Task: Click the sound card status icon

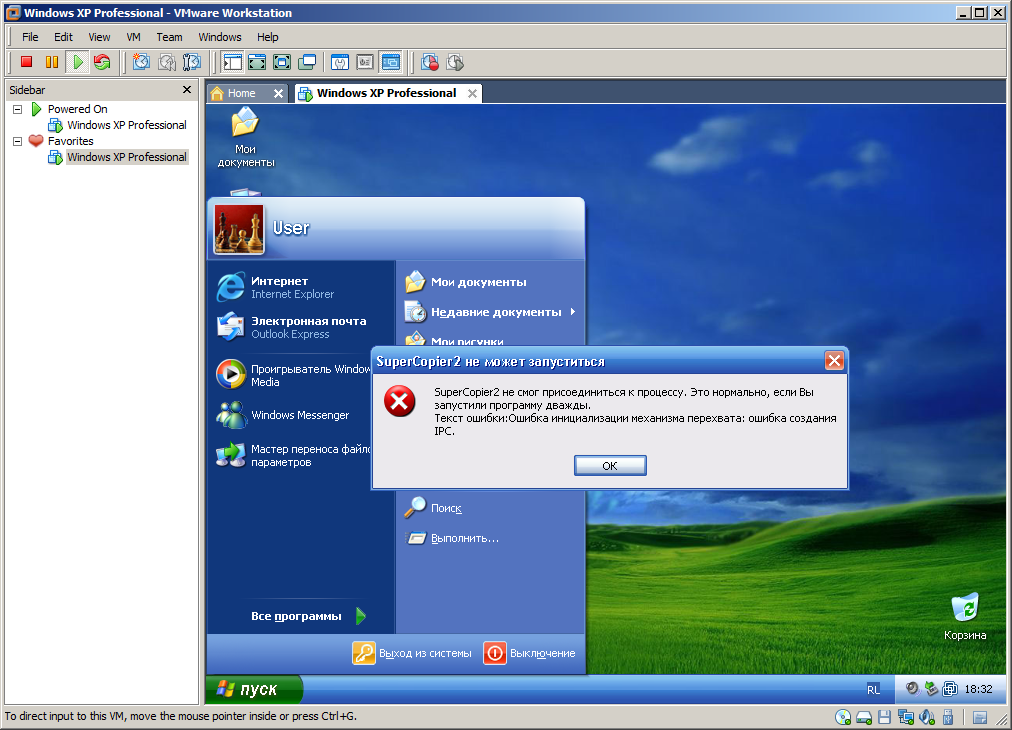Action: pyautogui.click(x=927, y=717)
